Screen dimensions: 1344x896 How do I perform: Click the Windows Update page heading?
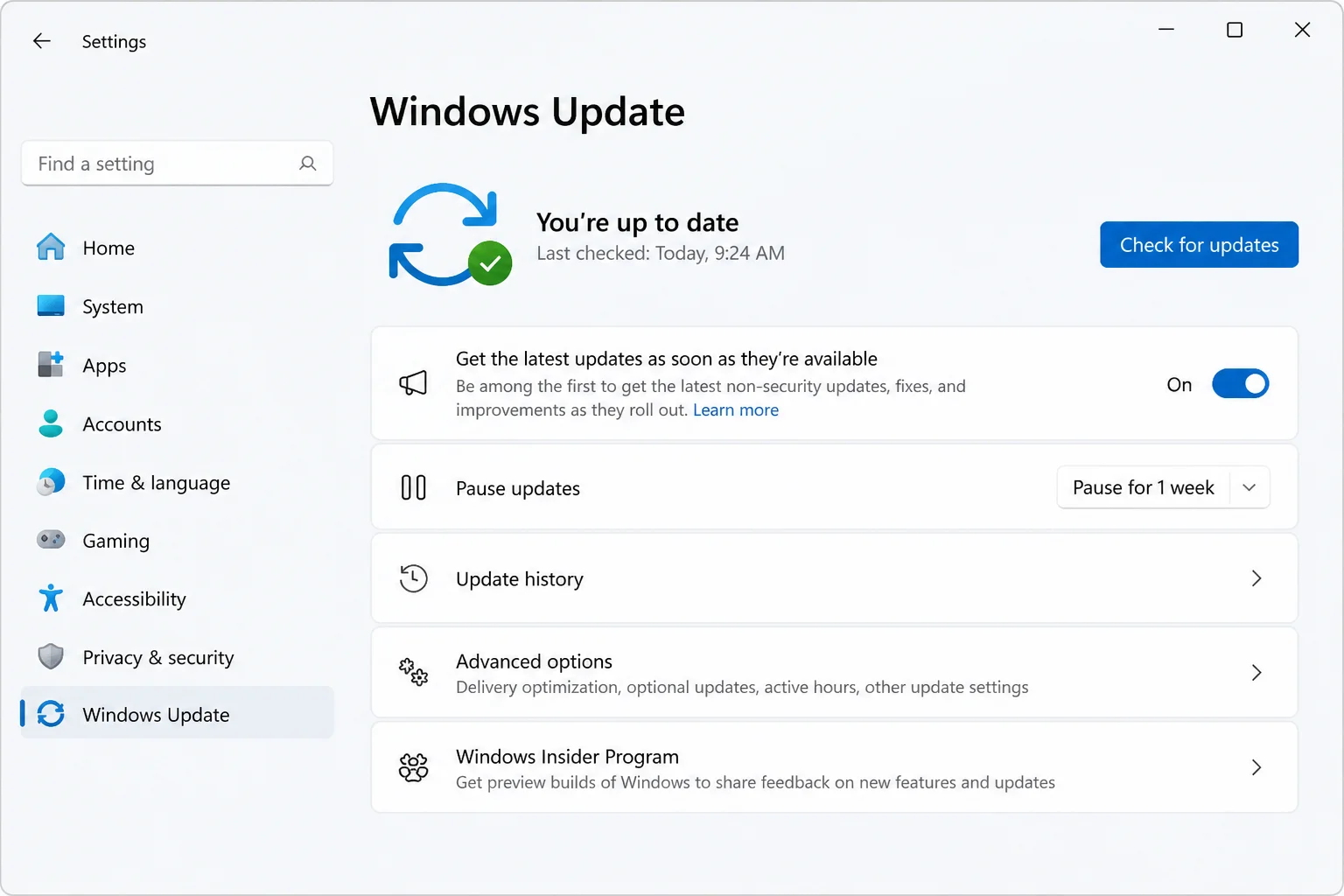(528, 111)
